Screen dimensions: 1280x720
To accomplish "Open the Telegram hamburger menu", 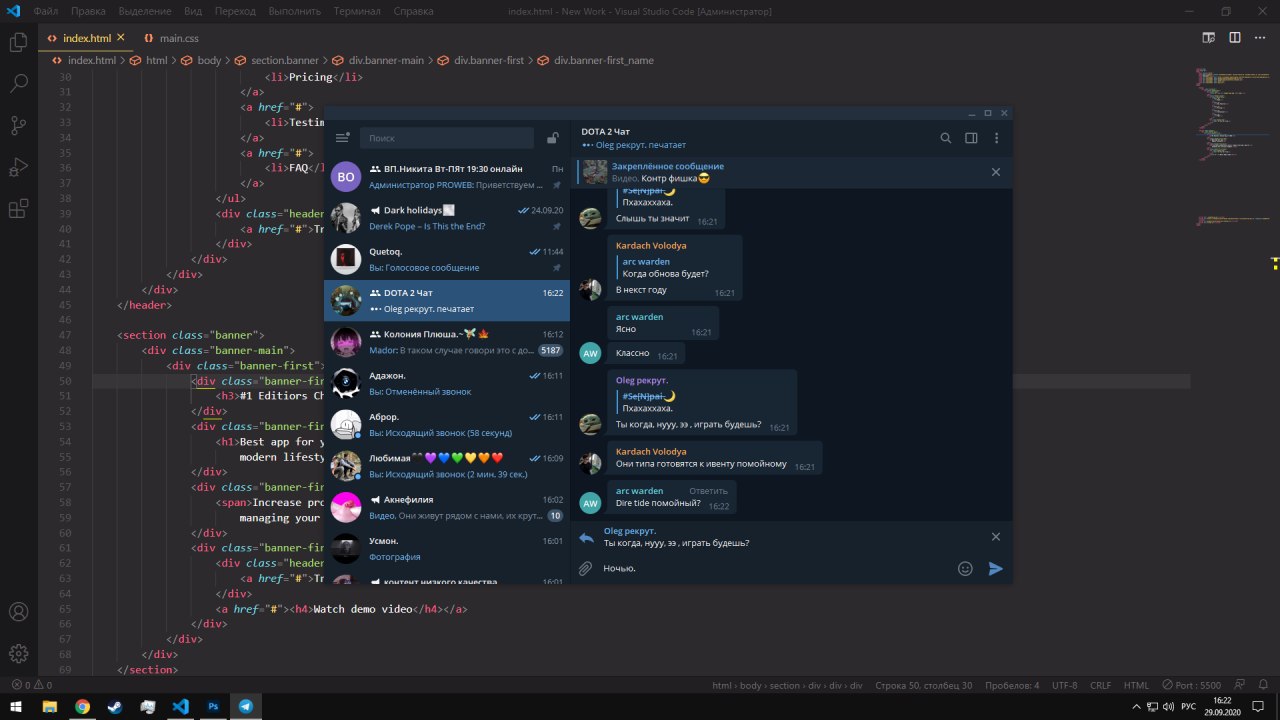I will tap(342, 138).
